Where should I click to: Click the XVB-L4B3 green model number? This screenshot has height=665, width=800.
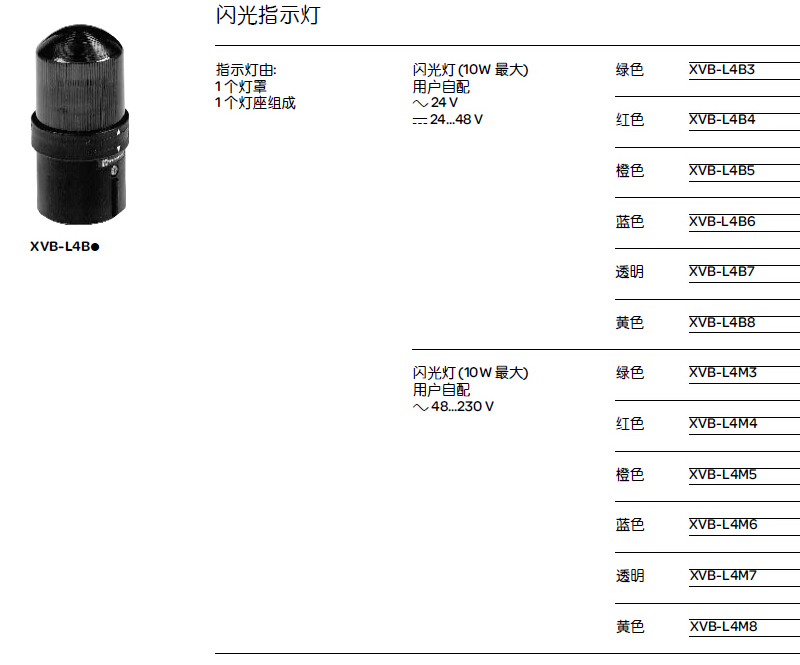(x=721, y=69)
